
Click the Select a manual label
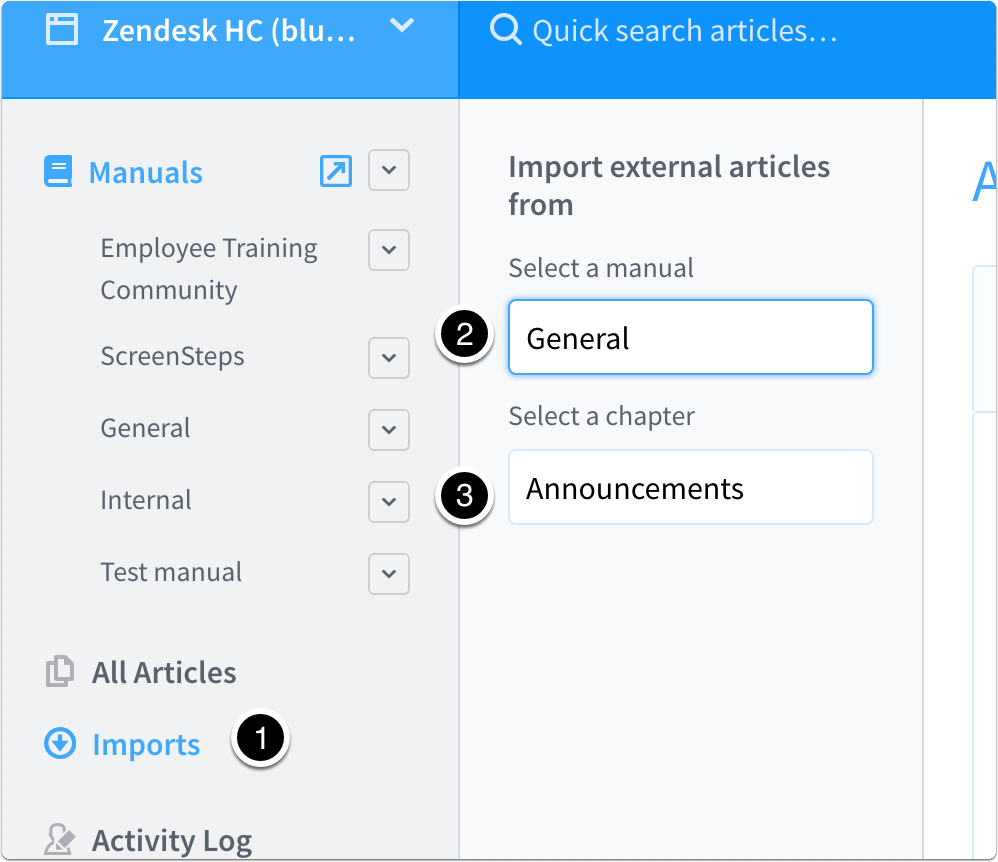tap(601, 268)
